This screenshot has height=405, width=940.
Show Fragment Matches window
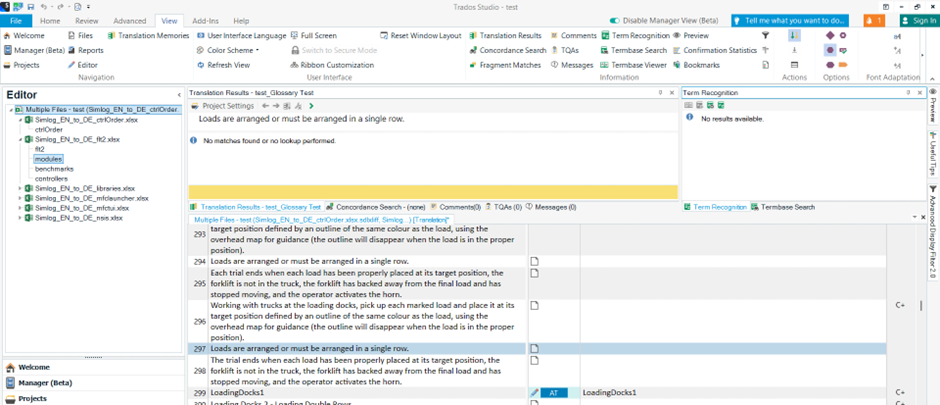[505, 65]
